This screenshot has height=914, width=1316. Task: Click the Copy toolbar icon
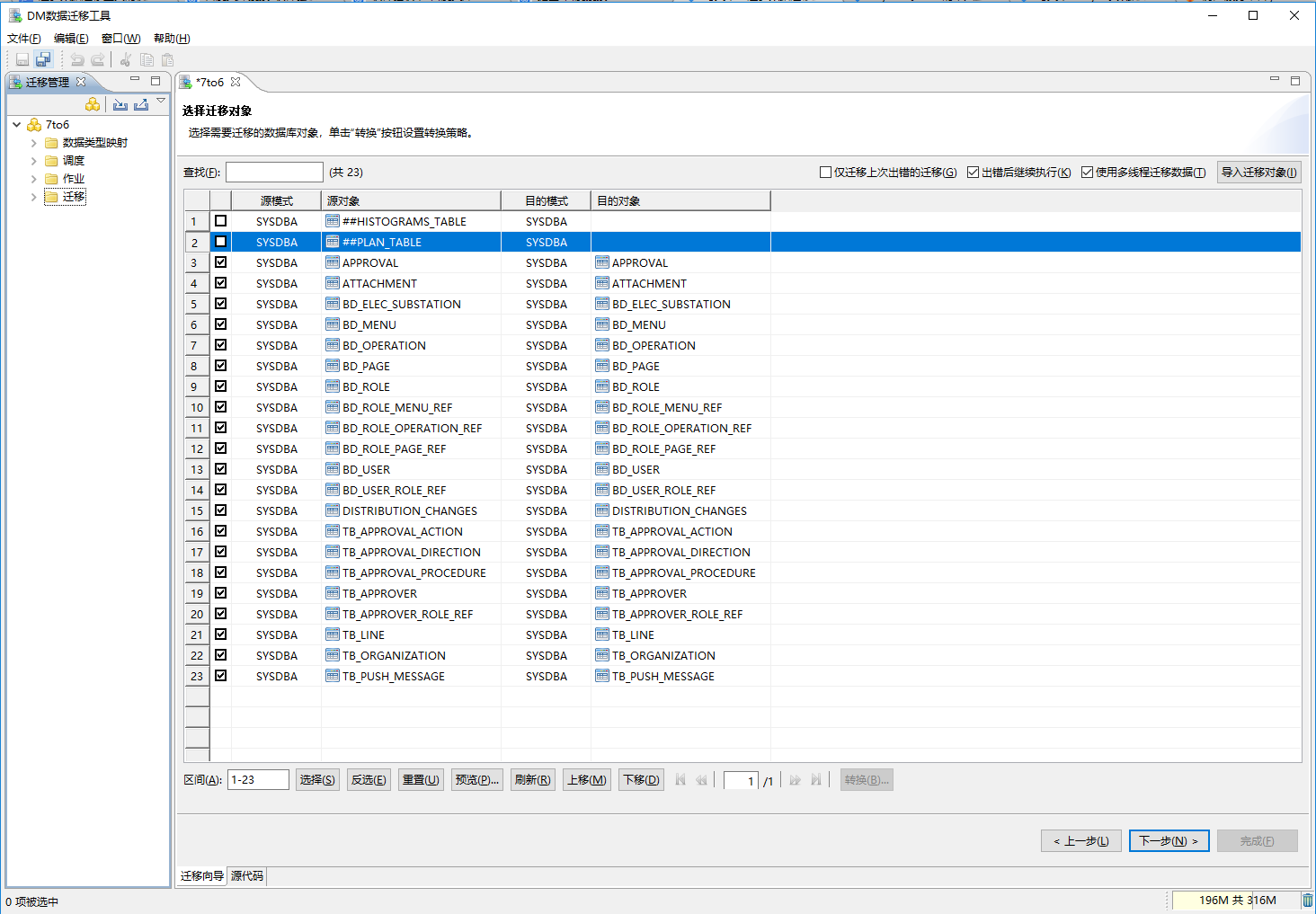tap(147, 59)
